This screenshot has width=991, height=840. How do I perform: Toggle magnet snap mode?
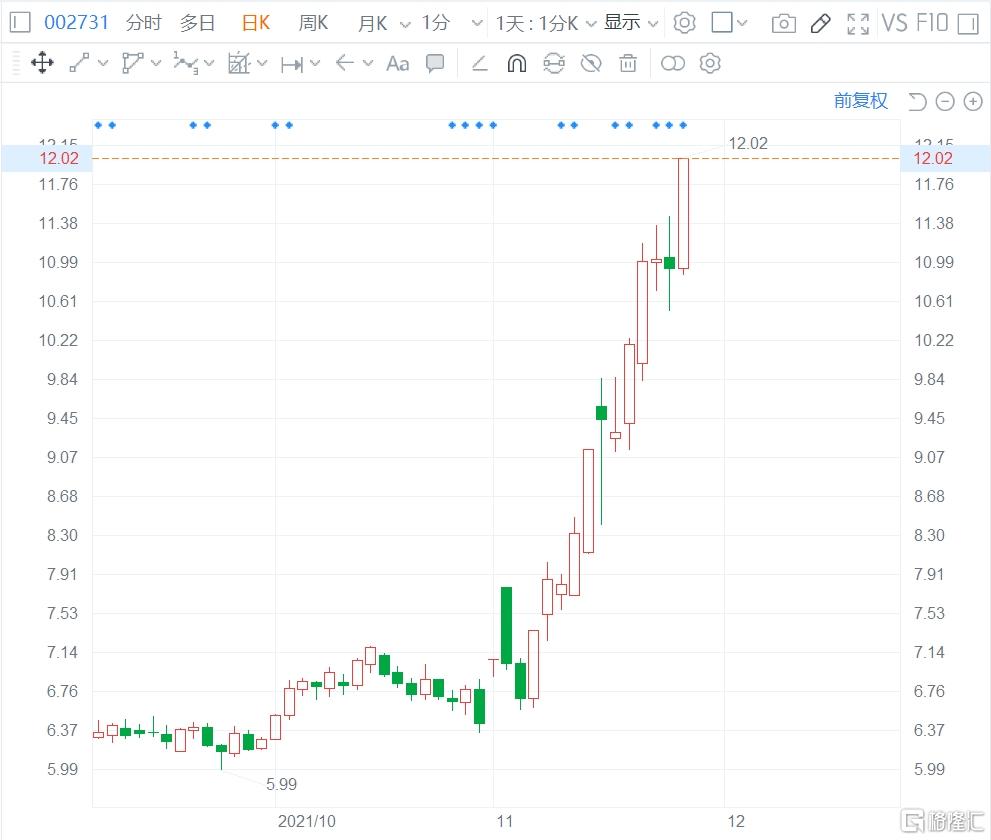(517, 63)
